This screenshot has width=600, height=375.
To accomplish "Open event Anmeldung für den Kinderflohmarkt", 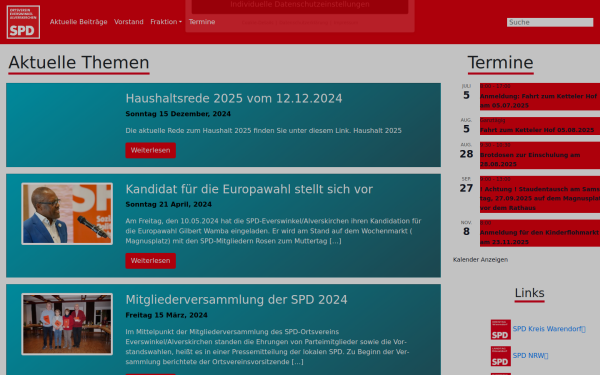I will click(540, 237).
